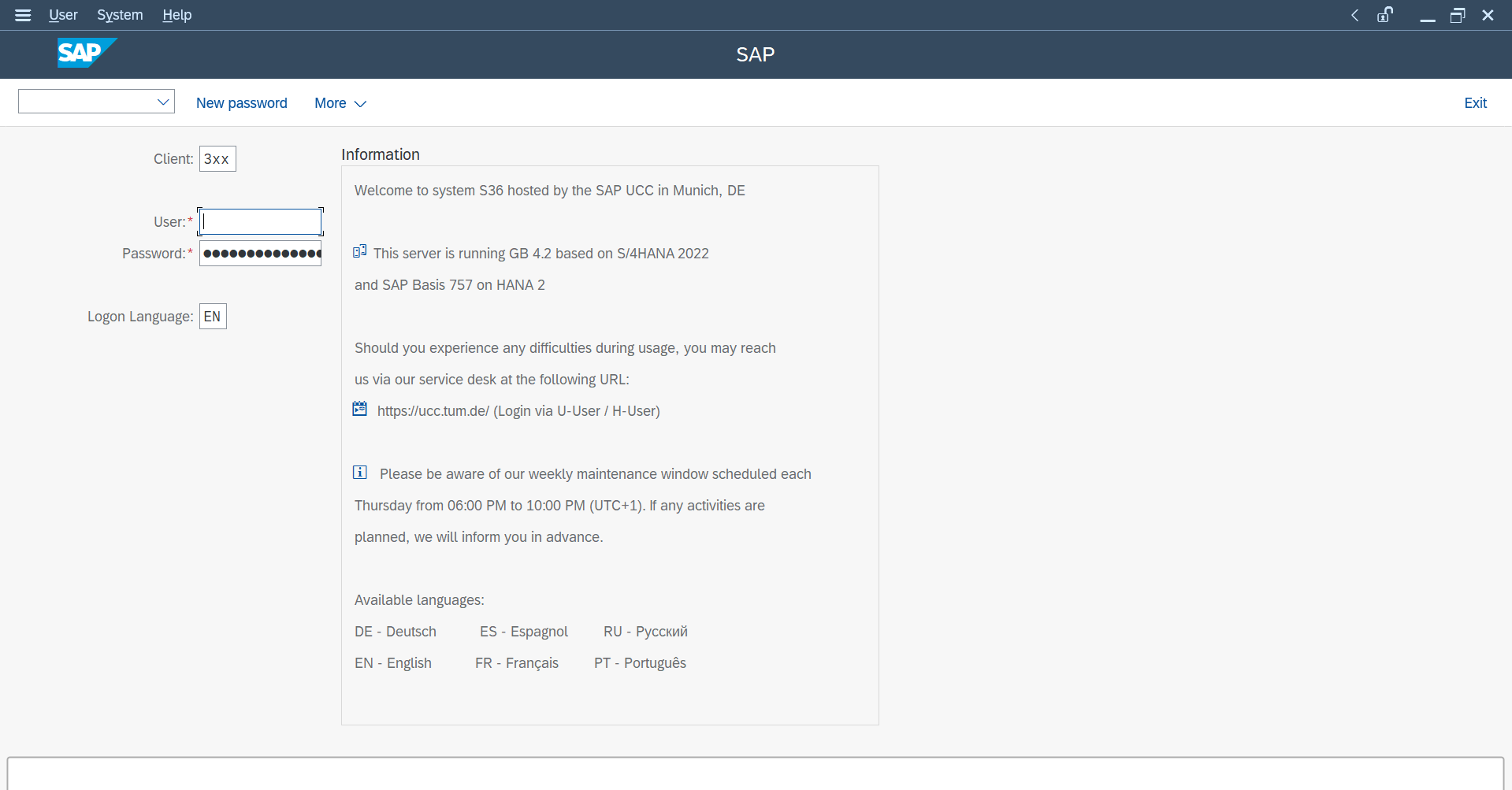Open the hamburger menu in title bar
This screenshot has width=1512, height=790.
[23, 15]
